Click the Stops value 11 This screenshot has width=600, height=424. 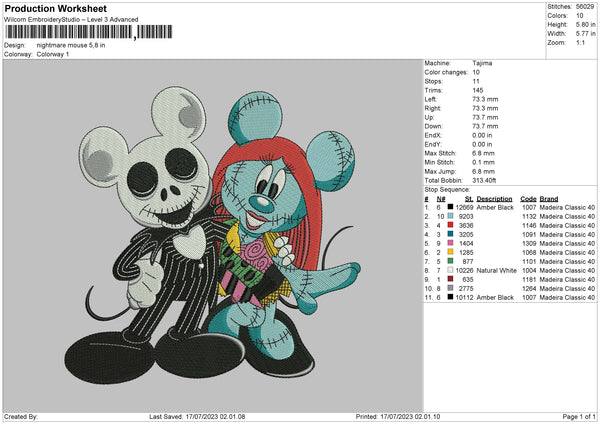coord(476,81)
